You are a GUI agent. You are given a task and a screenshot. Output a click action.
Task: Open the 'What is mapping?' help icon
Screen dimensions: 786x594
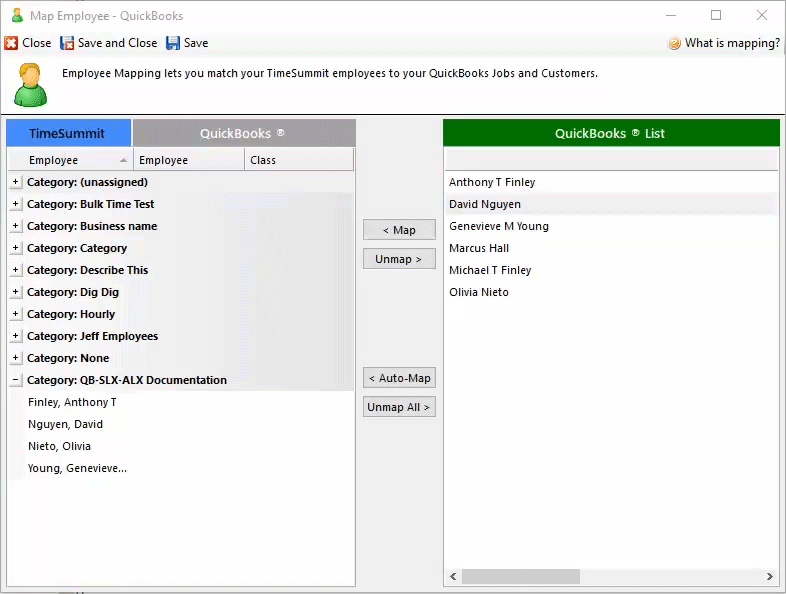click(675, 43)
